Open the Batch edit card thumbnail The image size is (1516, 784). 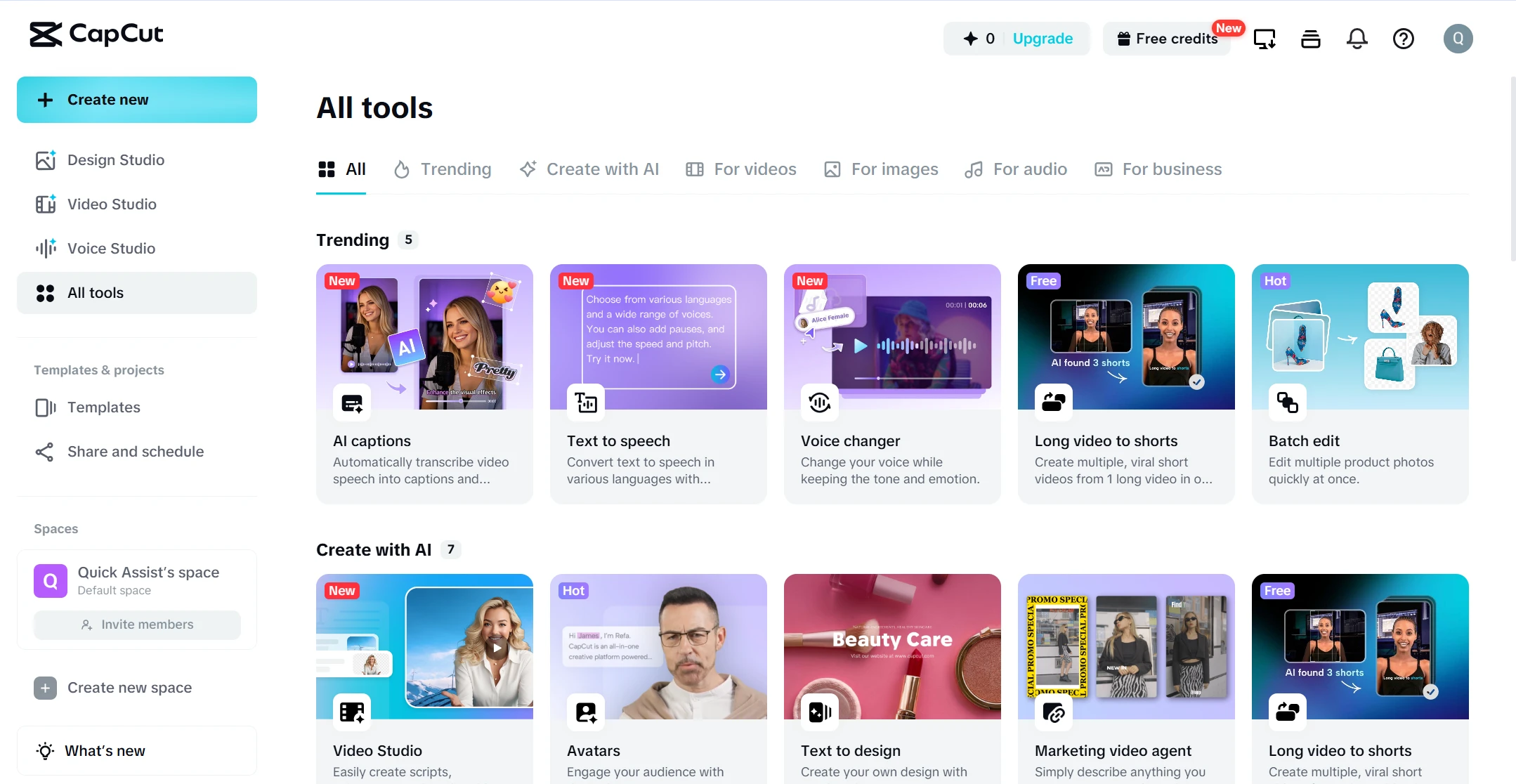pos(1360,337)
